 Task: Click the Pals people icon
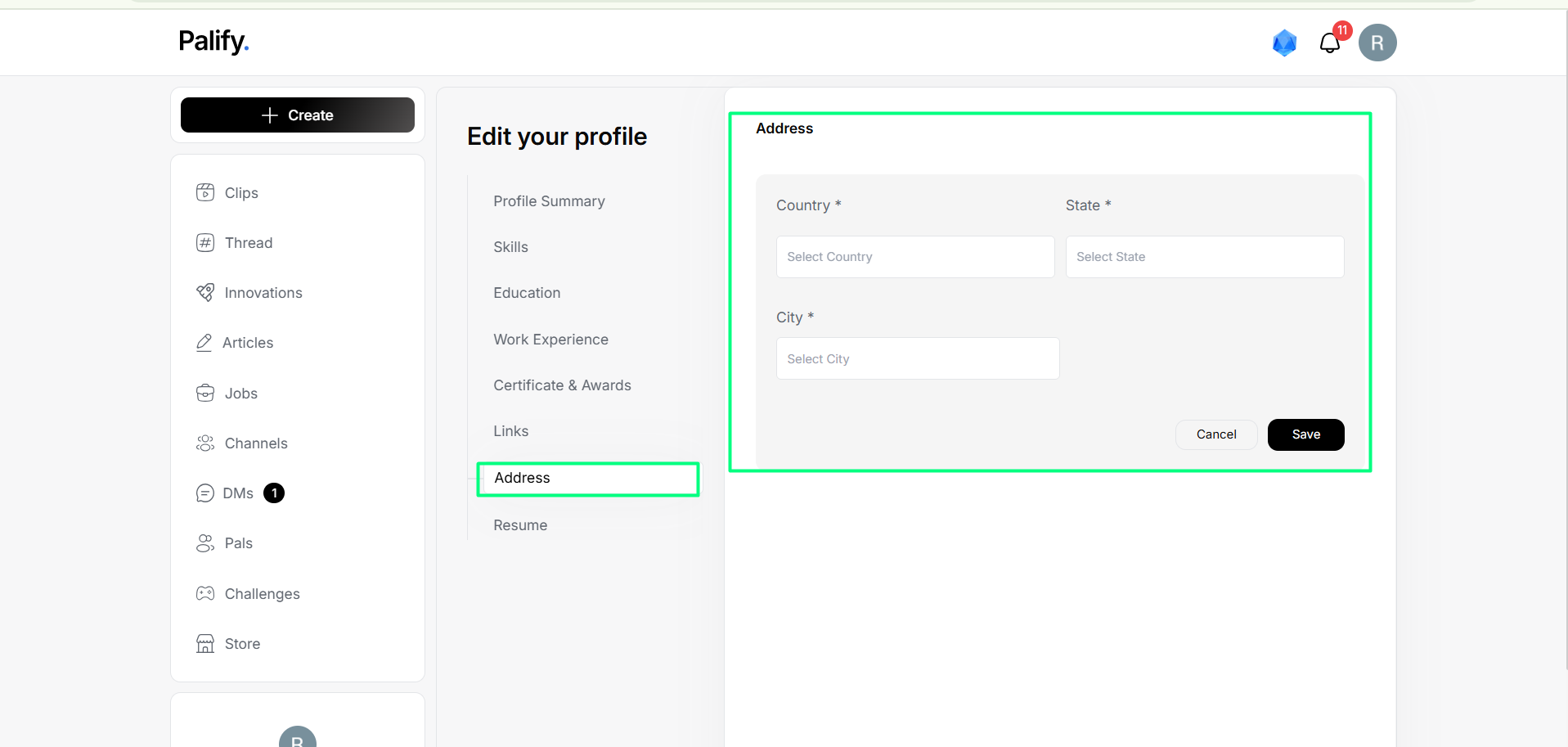205,542
